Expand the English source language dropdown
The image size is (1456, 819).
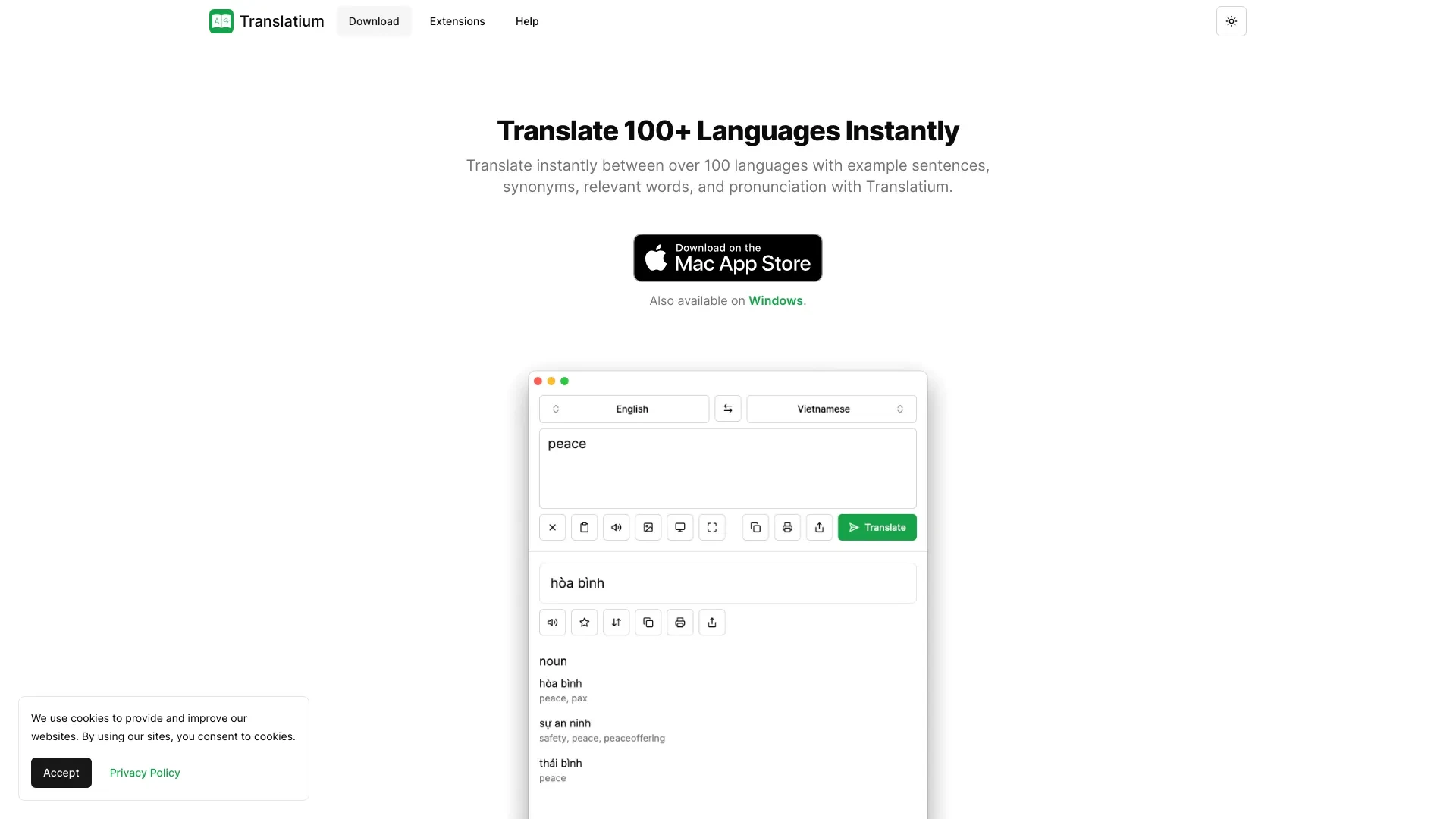coord(624,408)
